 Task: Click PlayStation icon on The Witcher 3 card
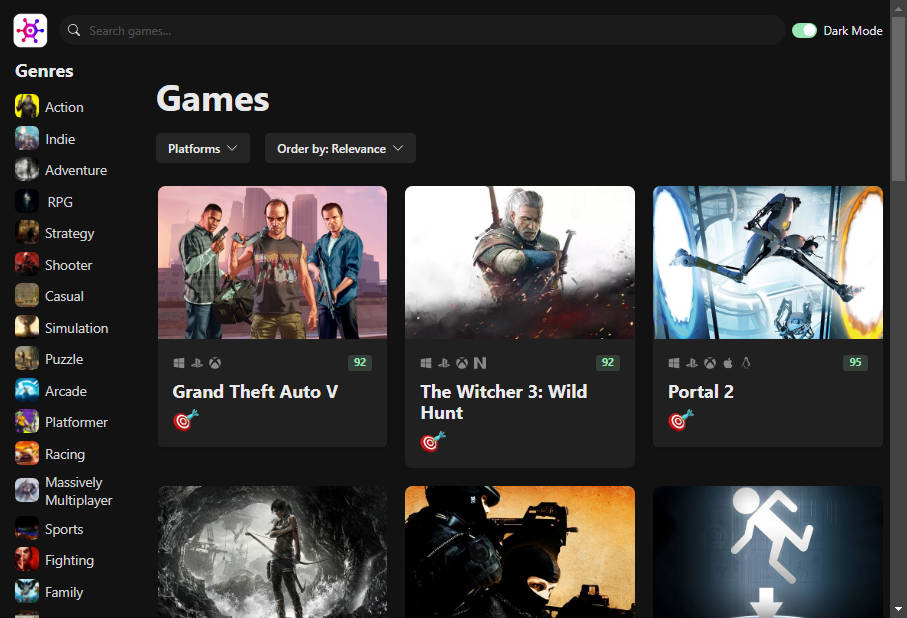pos(444,363)
